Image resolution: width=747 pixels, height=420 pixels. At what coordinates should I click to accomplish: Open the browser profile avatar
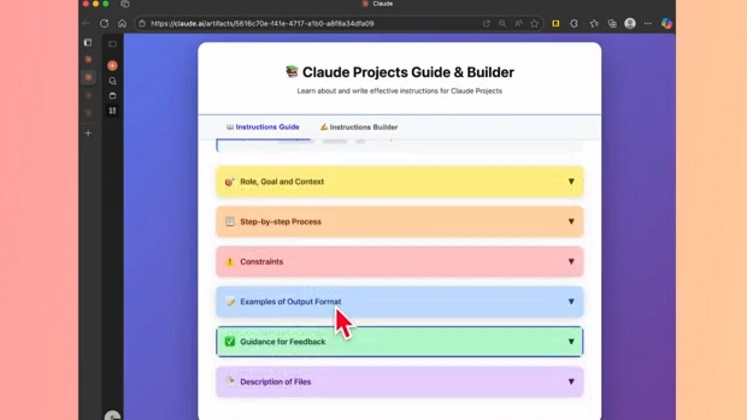(630, 23)
